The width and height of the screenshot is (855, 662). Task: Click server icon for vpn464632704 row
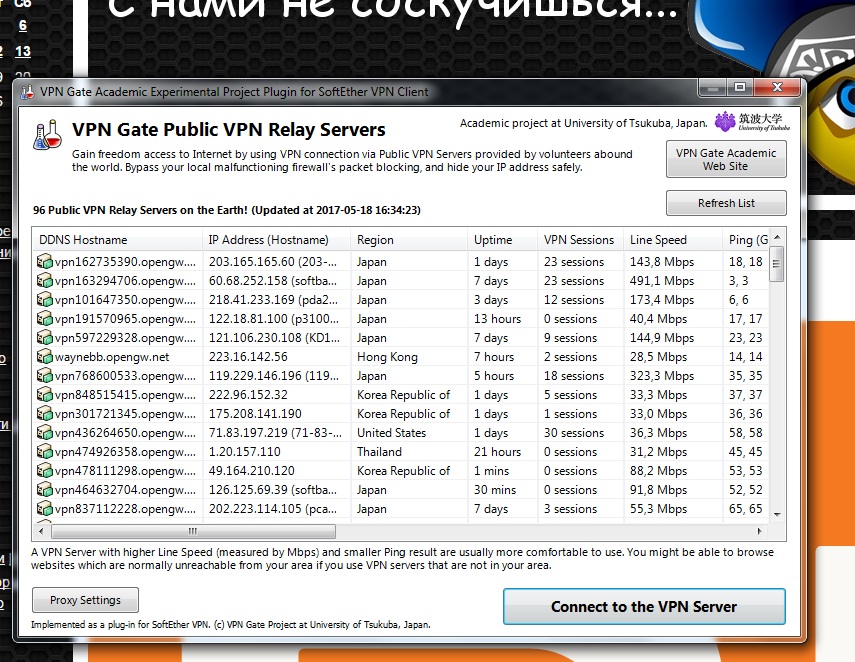tap(44, 490)
